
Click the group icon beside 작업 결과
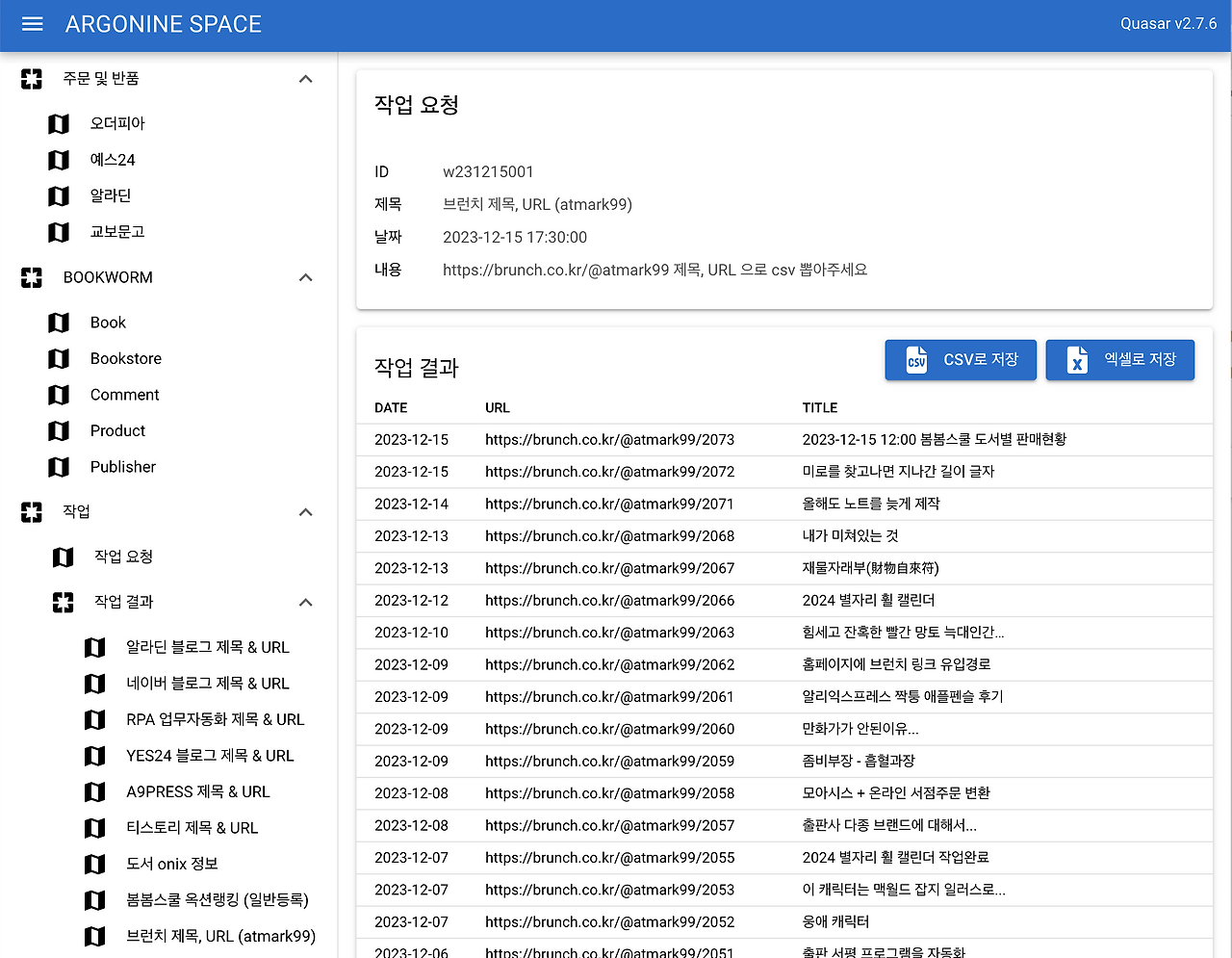click(63, 602)
